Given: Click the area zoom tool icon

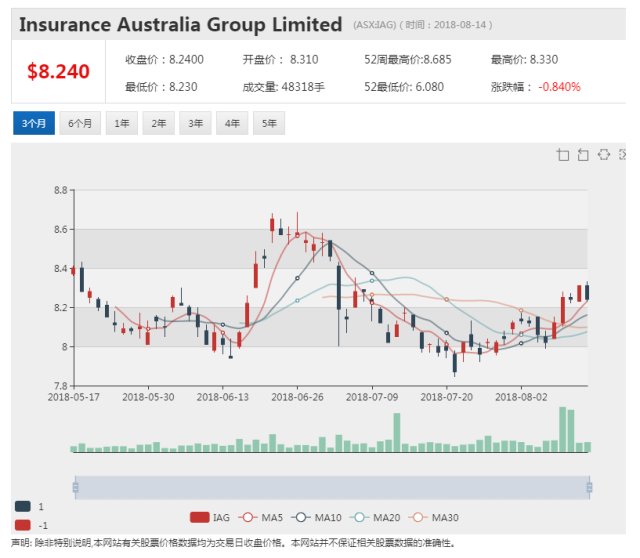Looking at the screenshot, I should (563, 154).
